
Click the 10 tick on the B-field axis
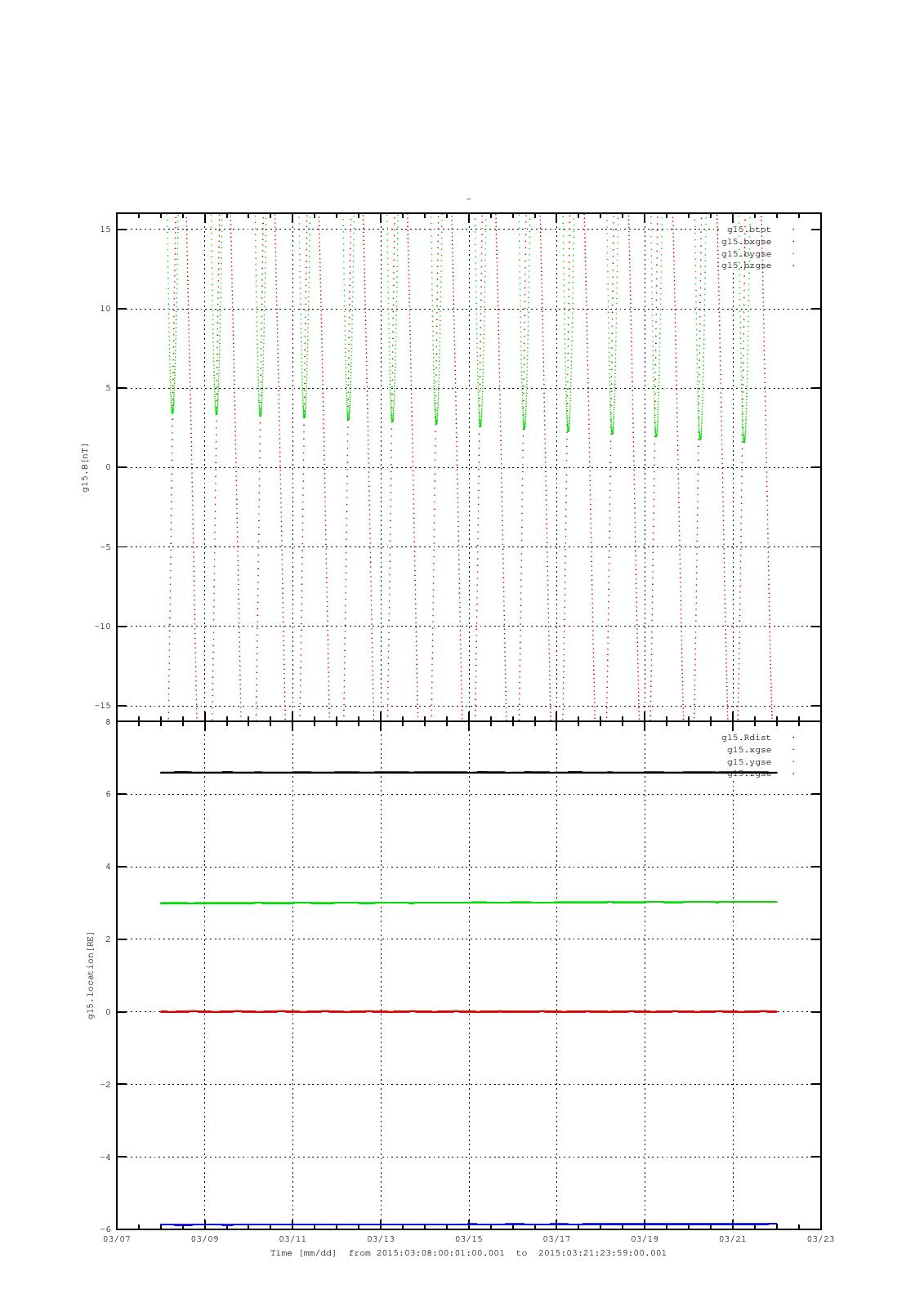click(105, 309)
